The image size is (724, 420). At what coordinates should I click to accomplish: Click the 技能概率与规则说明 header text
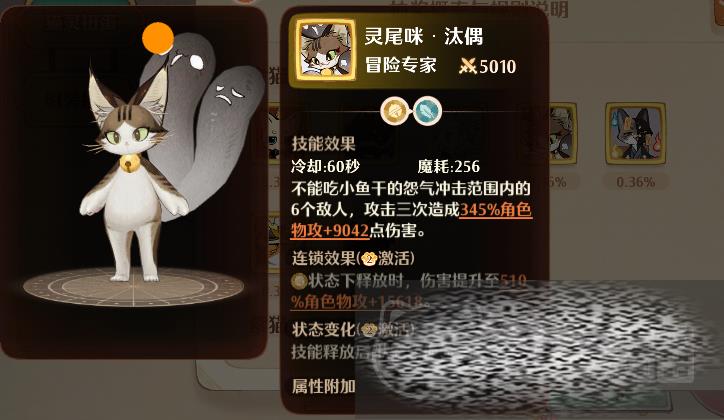(479, 8)
